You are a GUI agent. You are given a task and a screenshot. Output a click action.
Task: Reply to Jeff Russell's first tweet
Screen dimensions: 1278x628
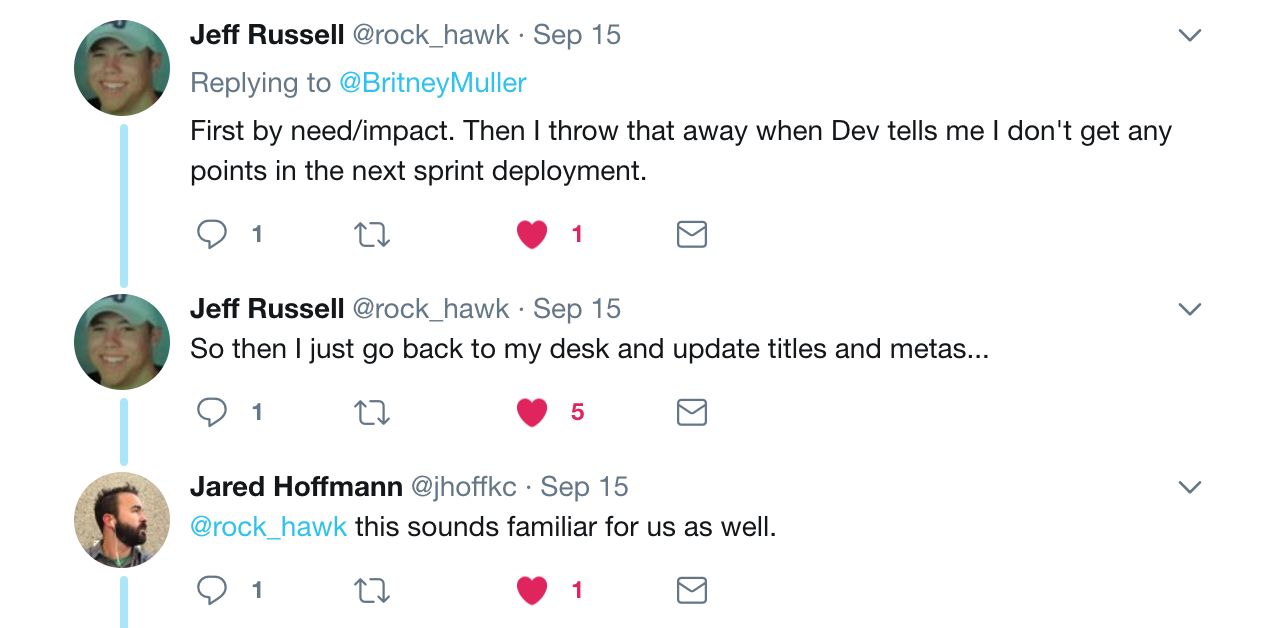coord(211,234)
